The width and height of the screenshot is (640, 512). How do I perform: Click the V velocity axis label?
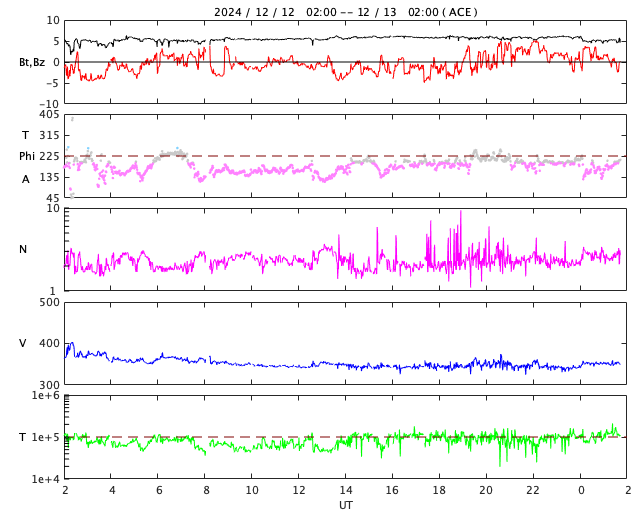click(x=23, y=343)
